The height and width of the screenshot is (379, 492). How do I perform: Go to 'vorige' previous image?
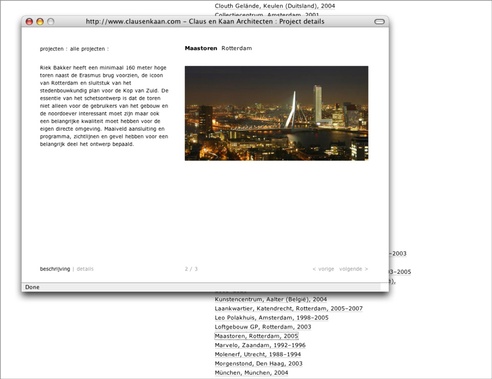(x=323, y=269)
